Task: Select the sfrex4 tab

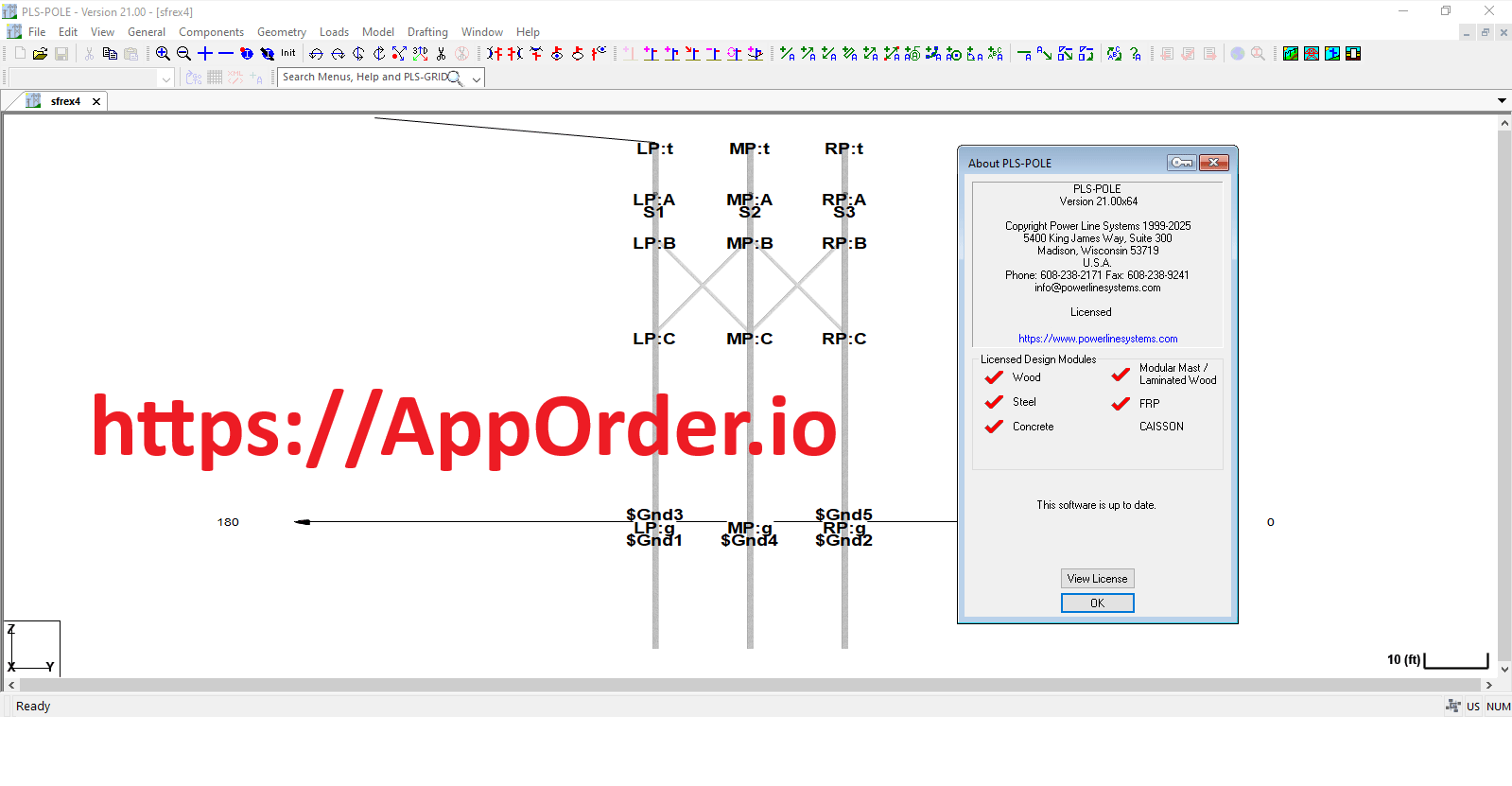Action: pyautogui.click(x=65, y=101)
